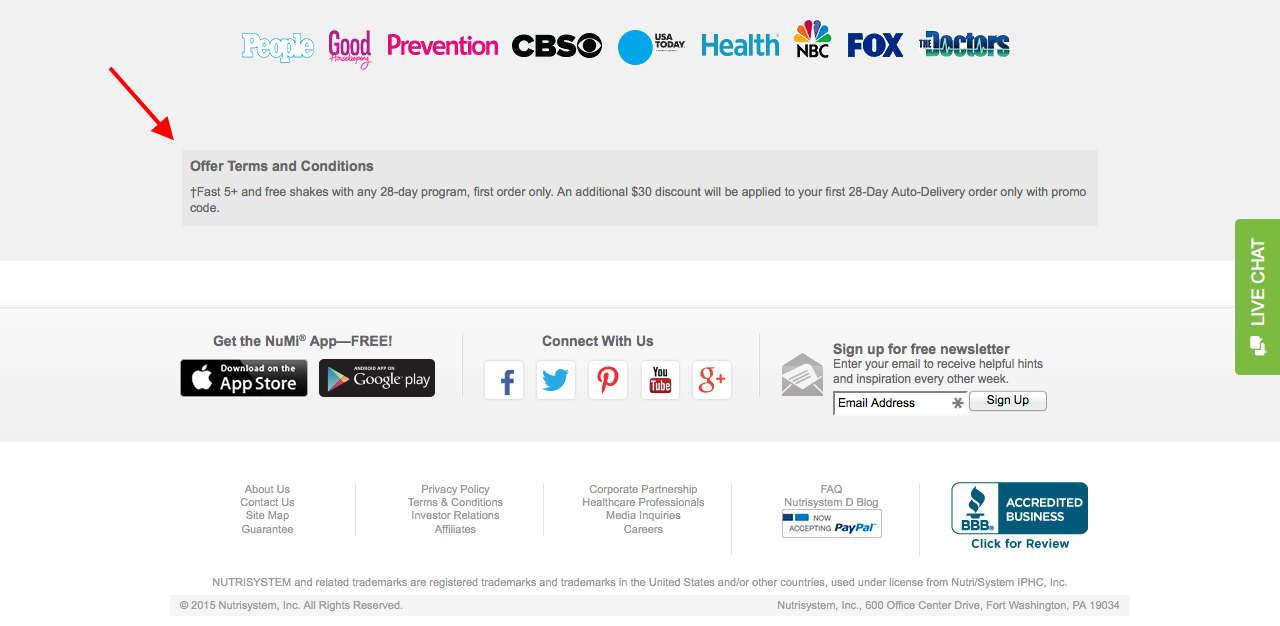This screenshot has height=626, width=1280.
Task: Open the Twitter bird icon
Action: coord(556,380)
